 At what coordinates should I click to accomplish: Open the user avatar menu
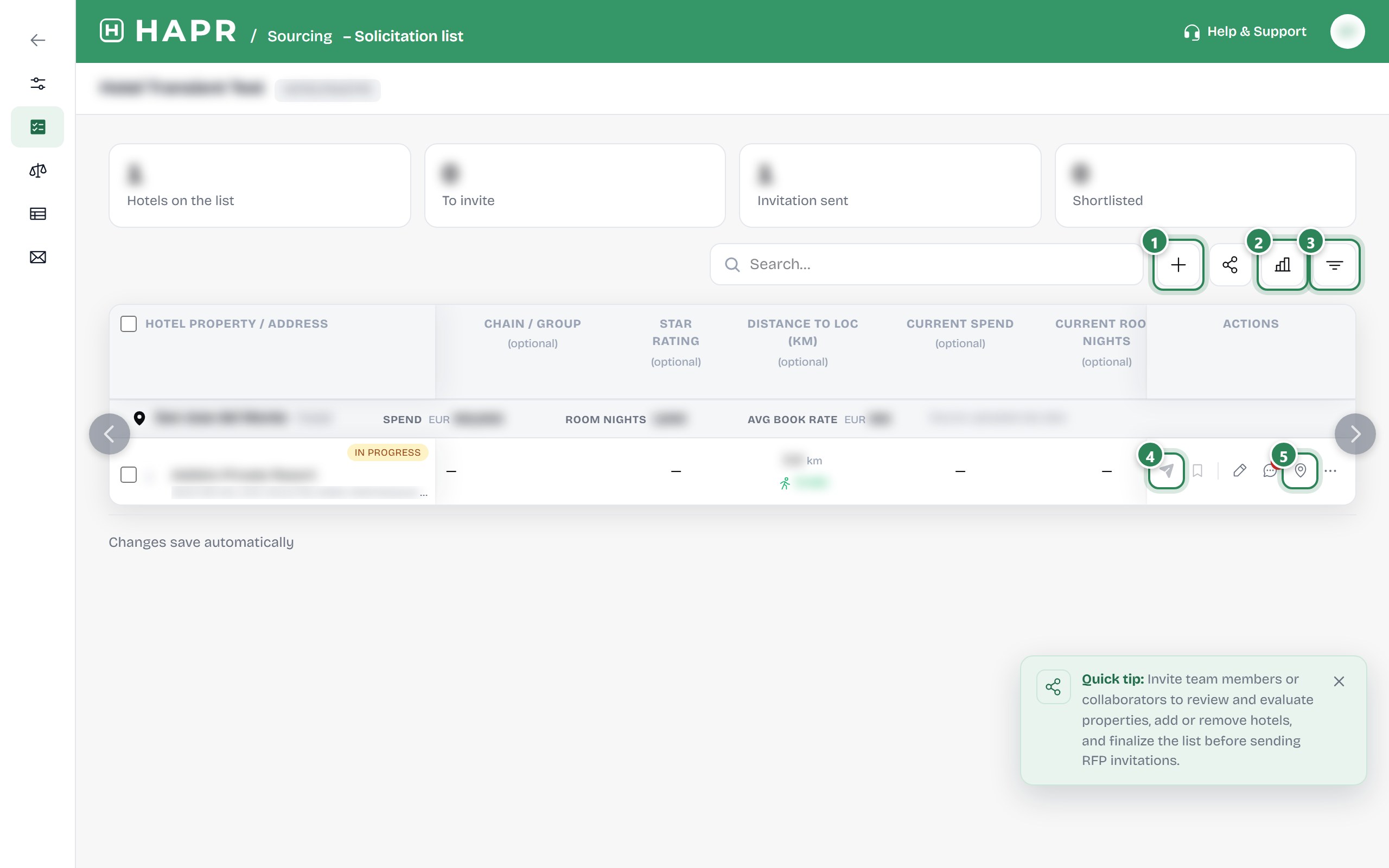point(1347,31)
